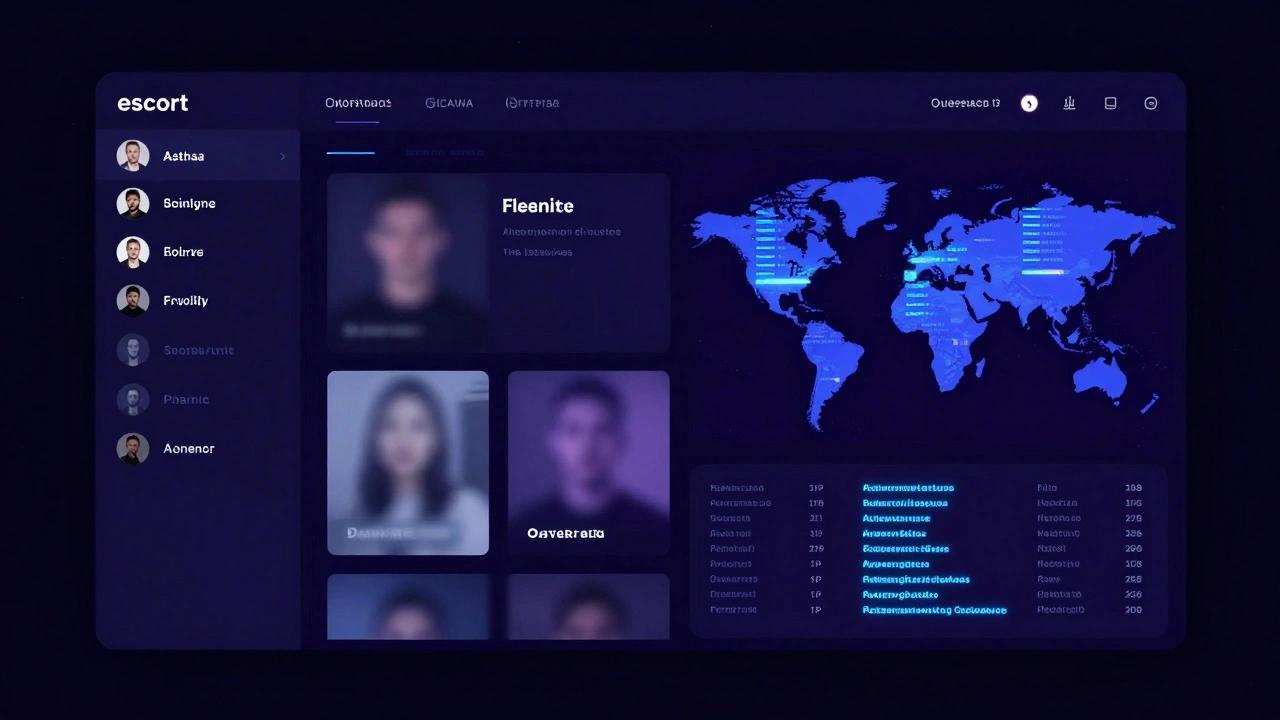The width and height of the screenshot is (1280, 720).
Task: Select Bolrrve in the sidebar list
Action: click(x=183, y=252)
